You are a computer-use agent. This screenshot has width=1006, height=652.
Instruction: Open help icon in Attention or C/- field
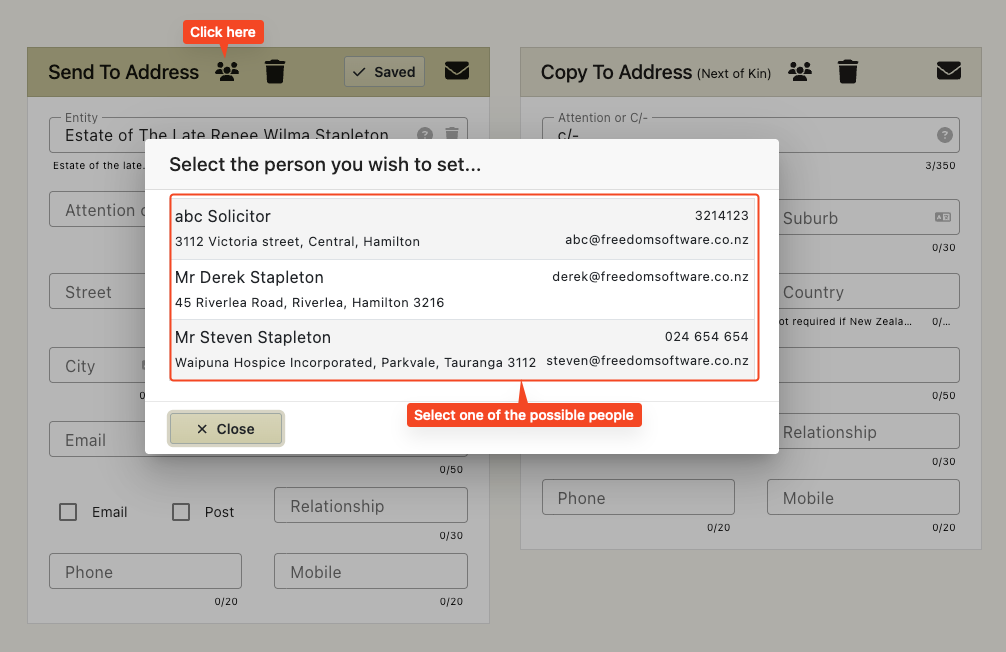[944, 135]
